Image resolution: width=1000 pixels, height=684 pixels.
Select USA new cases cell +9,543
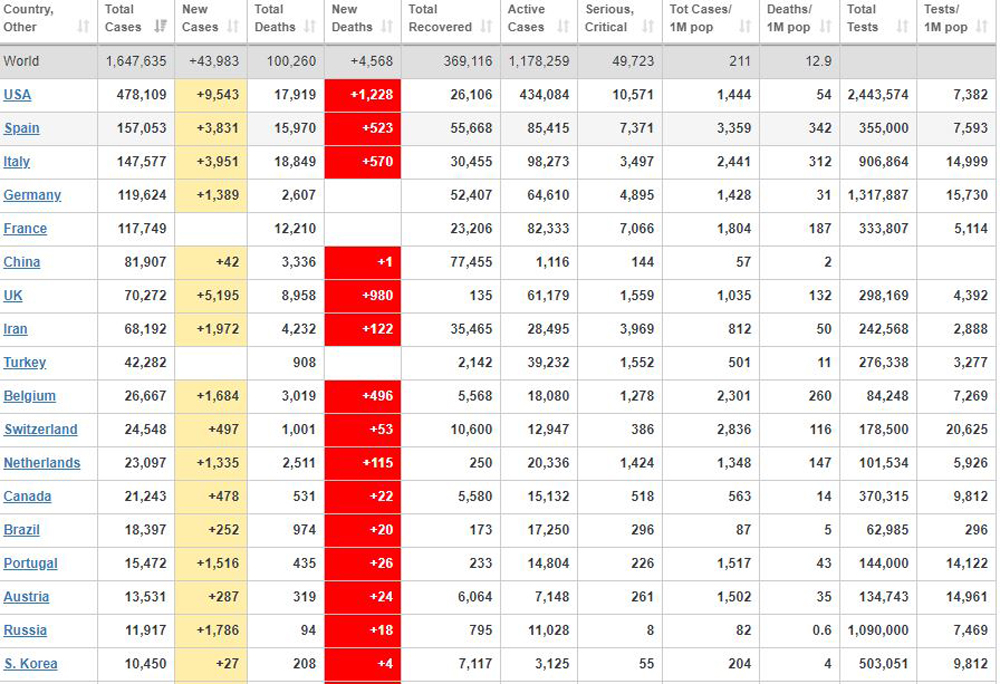coord(210,95)
